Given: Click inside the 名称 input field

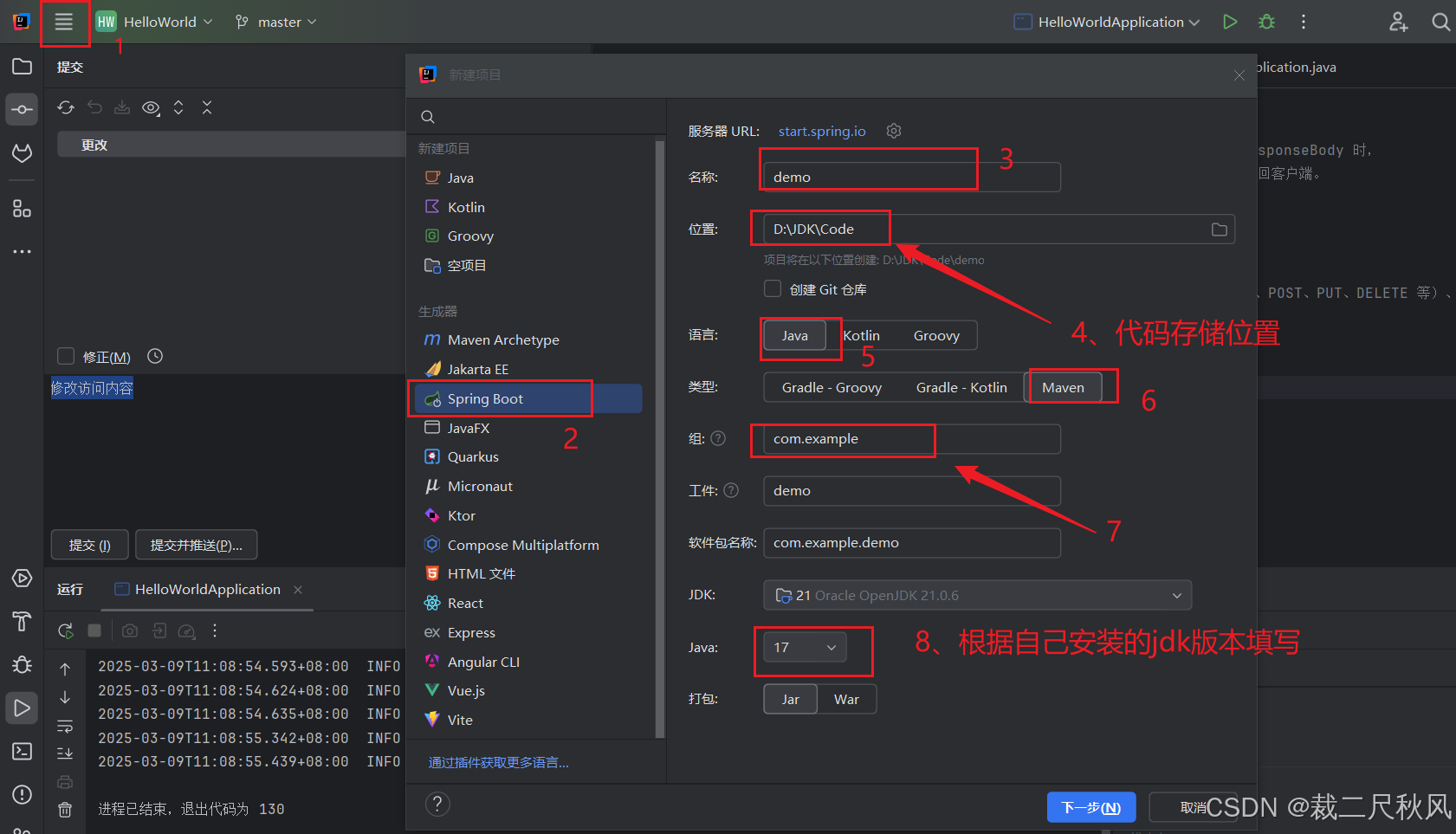Looking at the screenshot, I should (x=866, y=176).
